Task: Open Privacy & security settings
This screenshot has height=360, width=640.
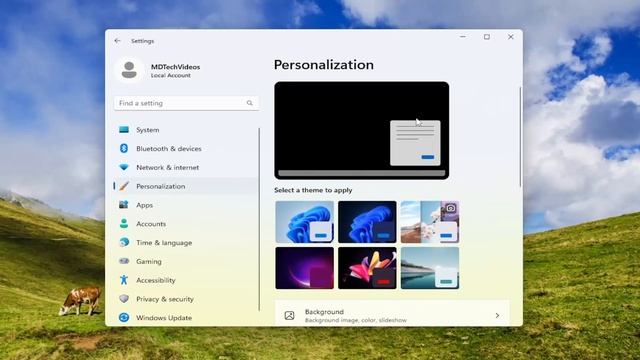Action: 186,299
